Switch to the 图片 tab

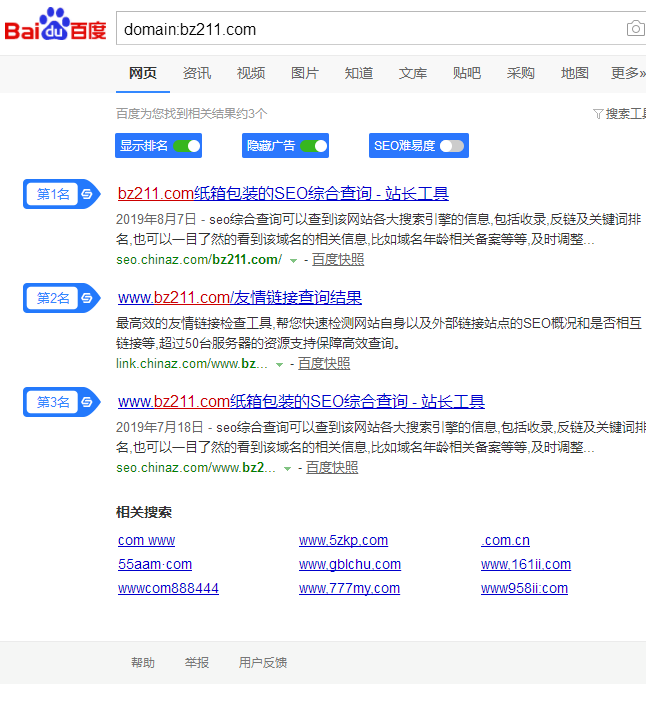305,73
